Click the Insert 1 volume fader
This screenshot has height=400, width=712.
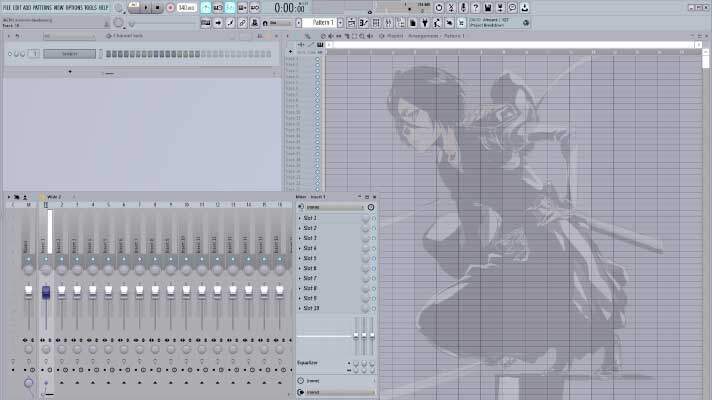(45, 292)
